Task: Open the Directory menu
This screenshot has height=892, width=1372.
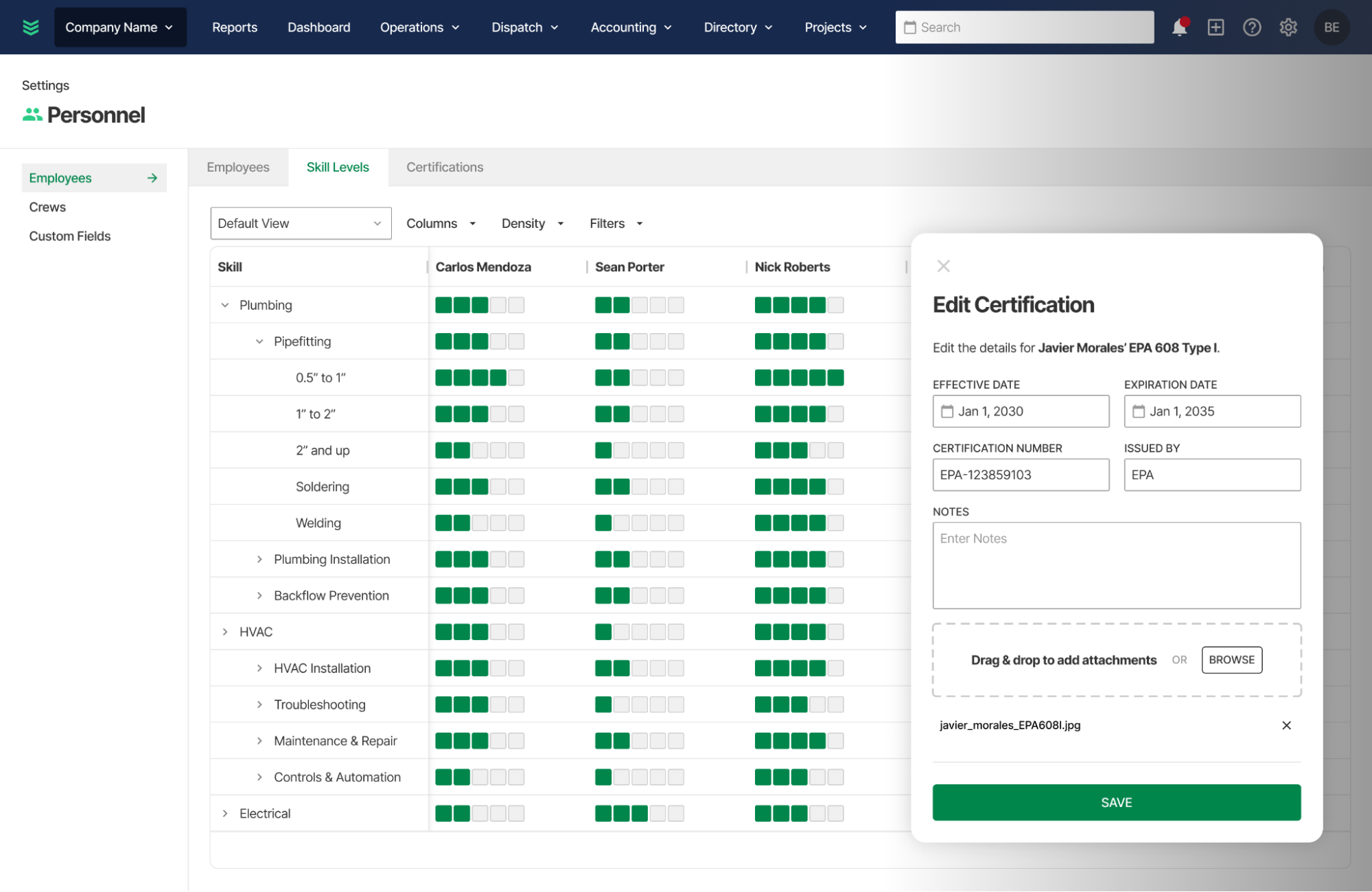Action: coord(739,27)
